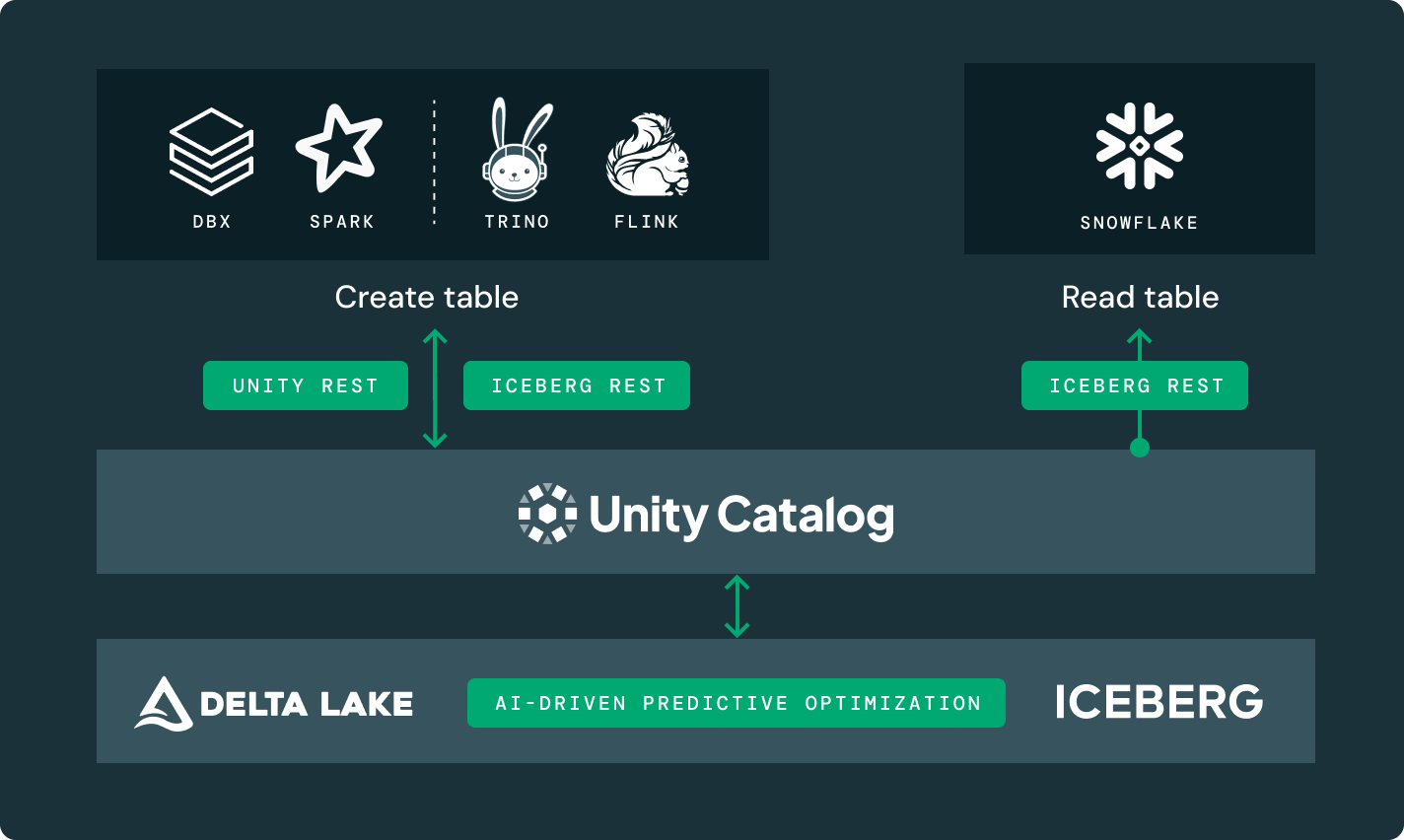The image size is (1404, 840).
Task: Click the Read table label
Action: (x=1140, y=297)
